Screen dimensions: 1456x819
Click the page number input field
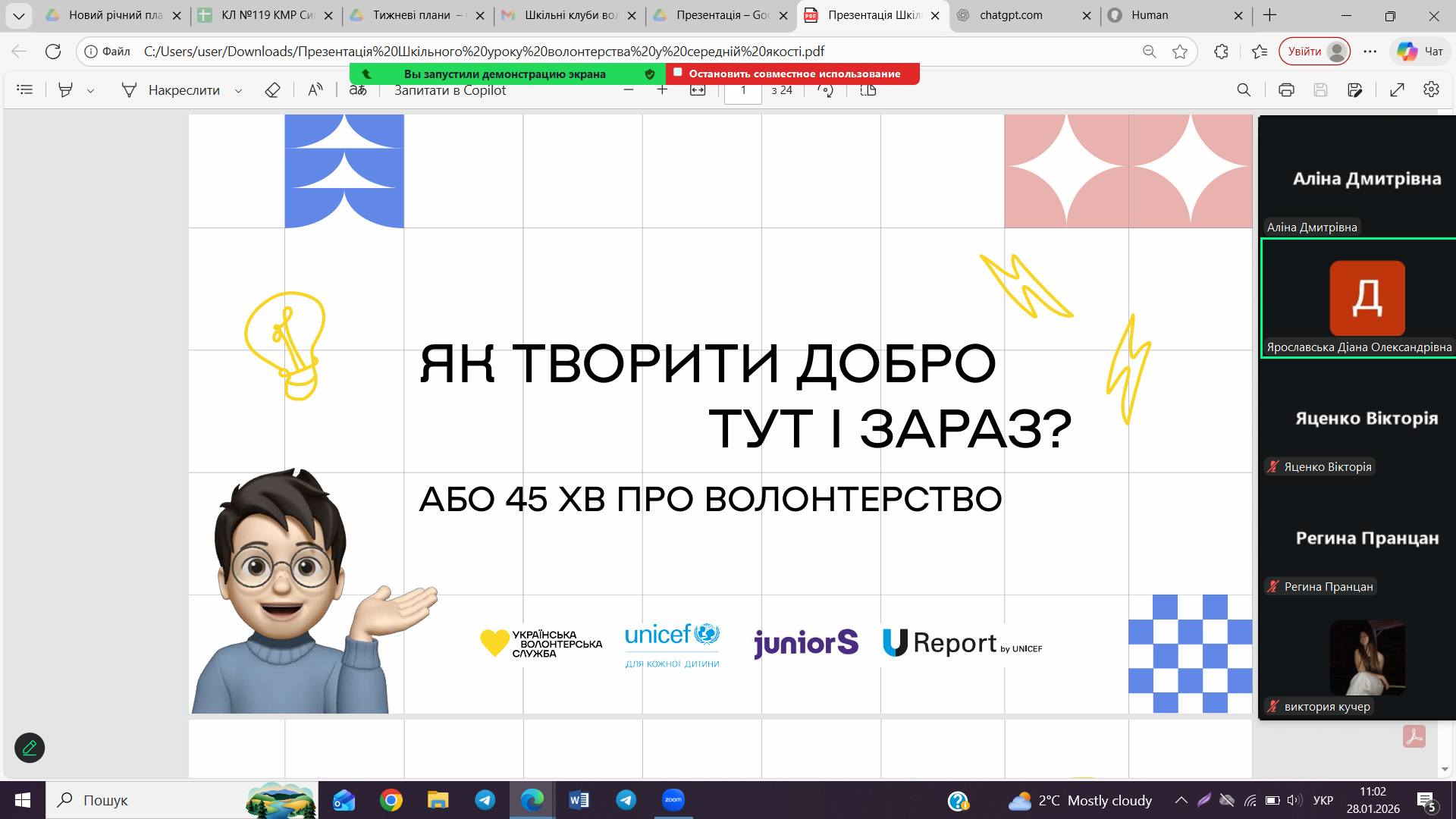pos(743,89)
